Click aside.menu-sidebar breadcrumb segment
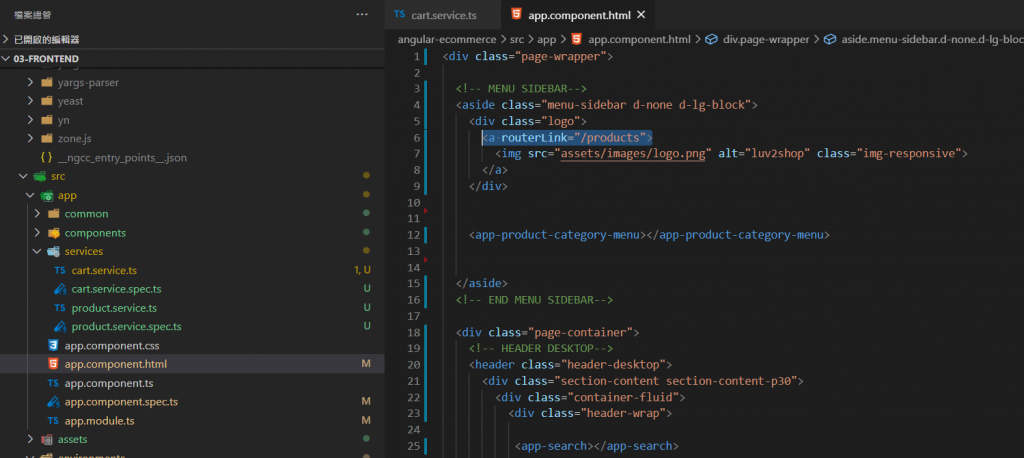This screenshot has width=1024, height=458. 932,39
